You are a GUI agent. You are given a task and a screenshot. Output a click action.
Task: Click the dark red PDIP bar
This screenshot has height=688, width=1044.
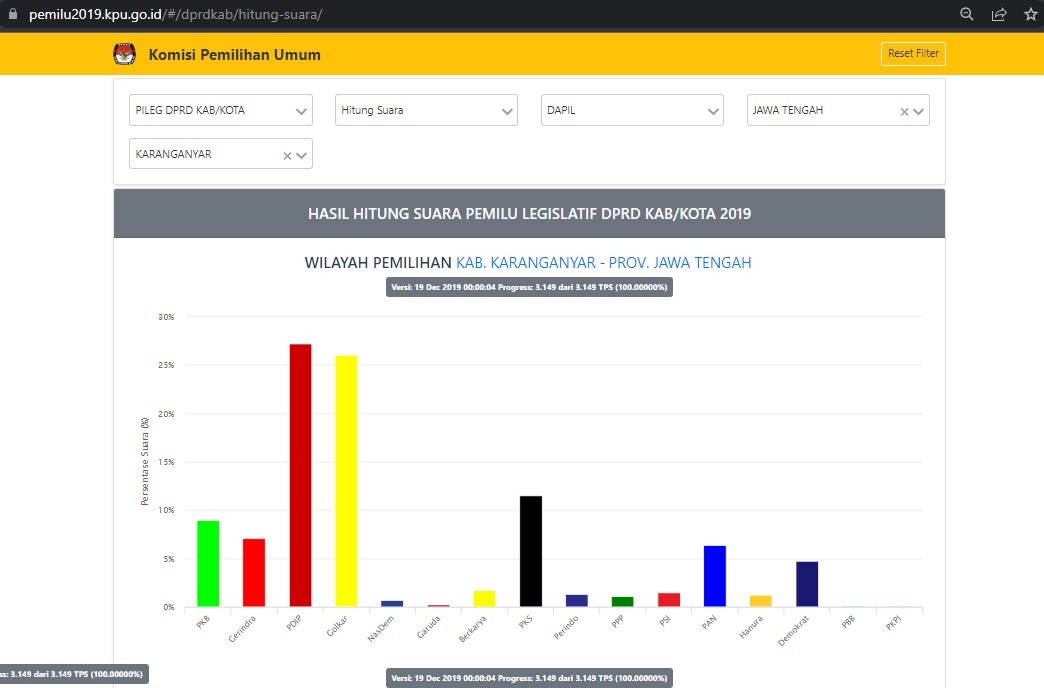pos(300,475)
